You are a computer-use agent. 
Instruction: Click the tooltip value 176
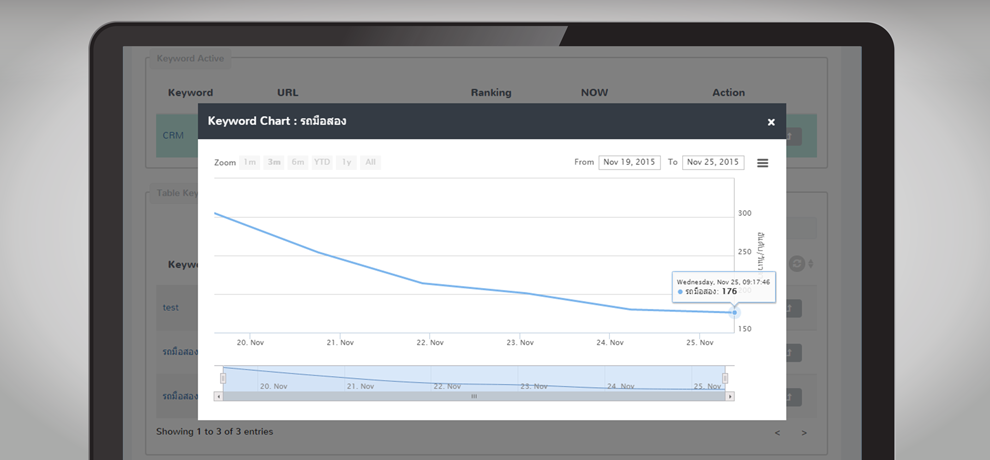(729, 292)
